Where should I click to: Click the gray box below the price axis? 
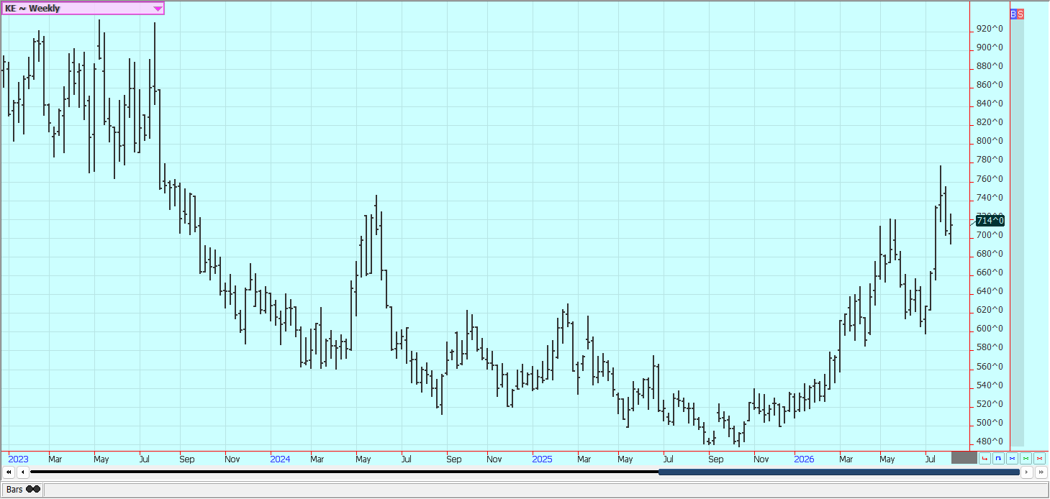(x=964, y=457)
